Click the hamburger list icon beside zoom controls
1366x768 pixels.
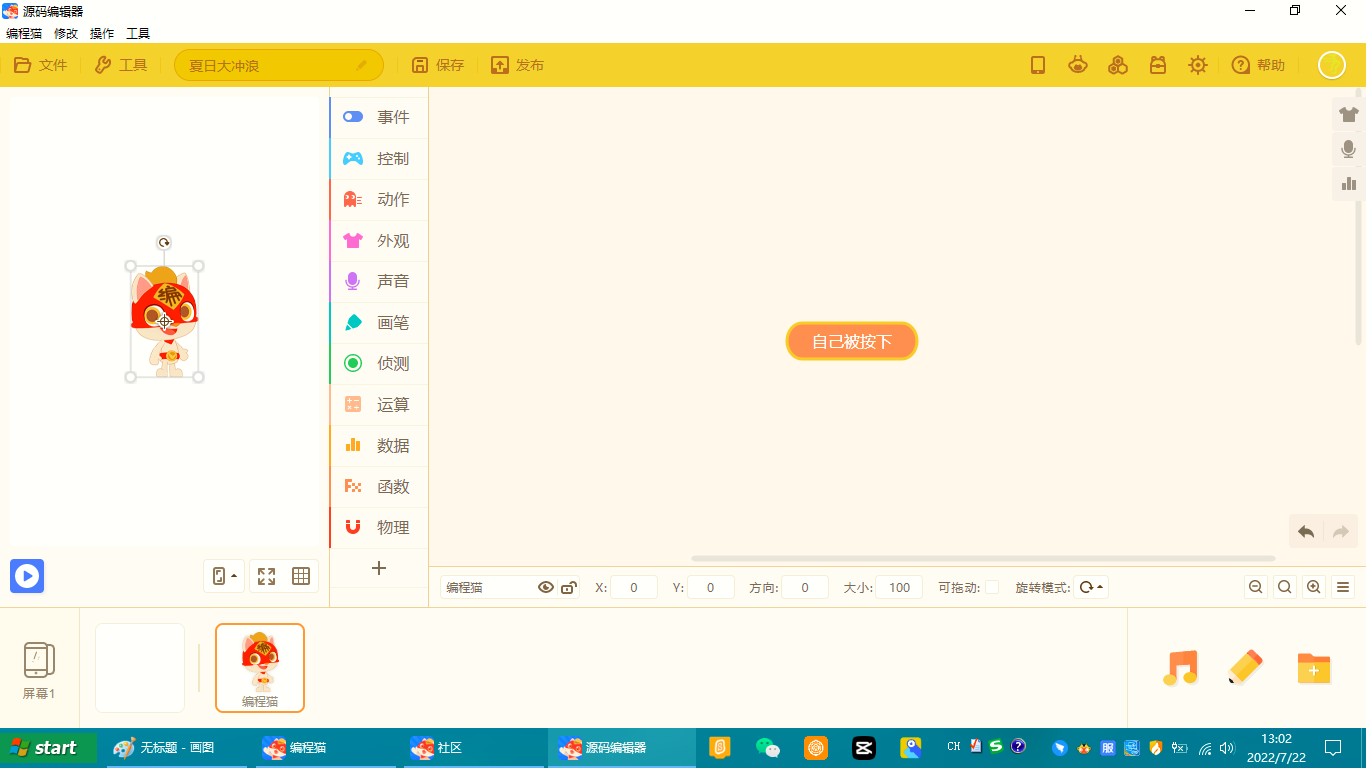[1344, 587]
